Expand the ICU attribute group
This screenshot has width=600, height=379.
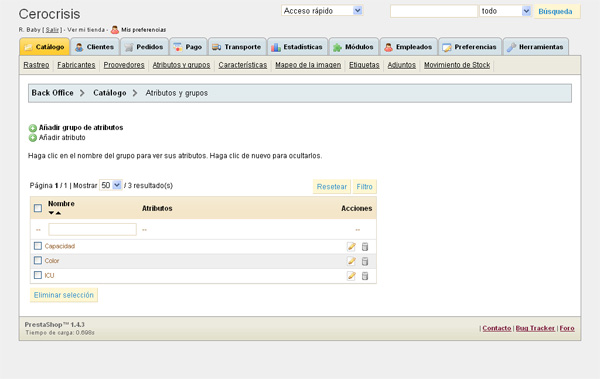[49, 275]
